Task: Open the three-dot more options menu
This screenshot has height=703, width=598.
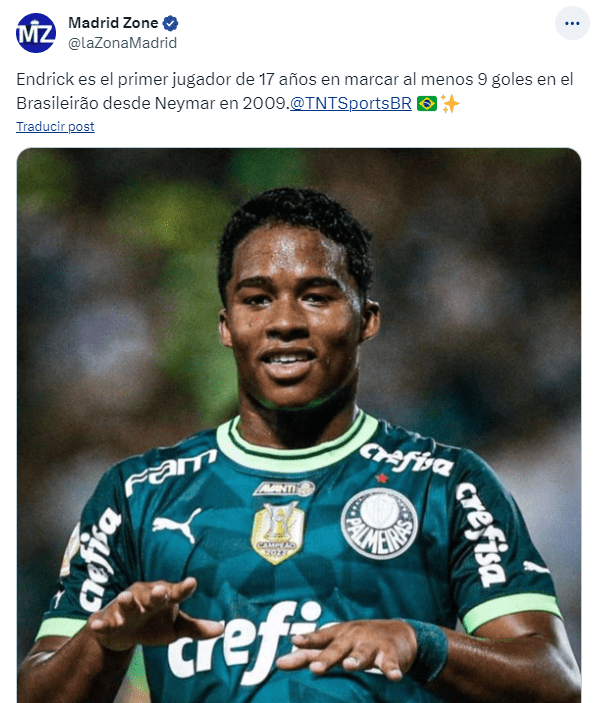Action: click(572, 23)
